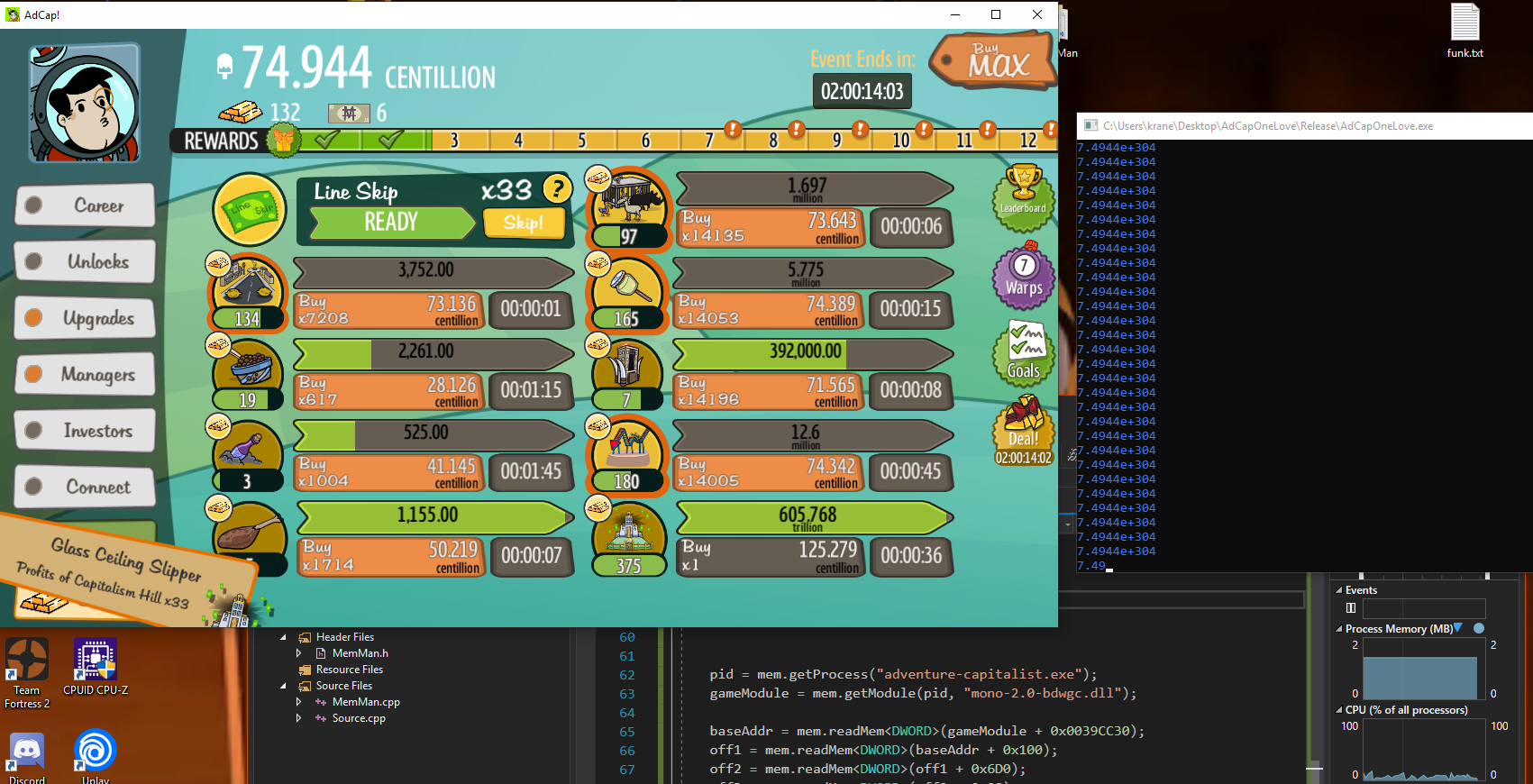Open the funk.txt desktop file
This screenshot has width=1533, height=784.
pos(1465,32)
